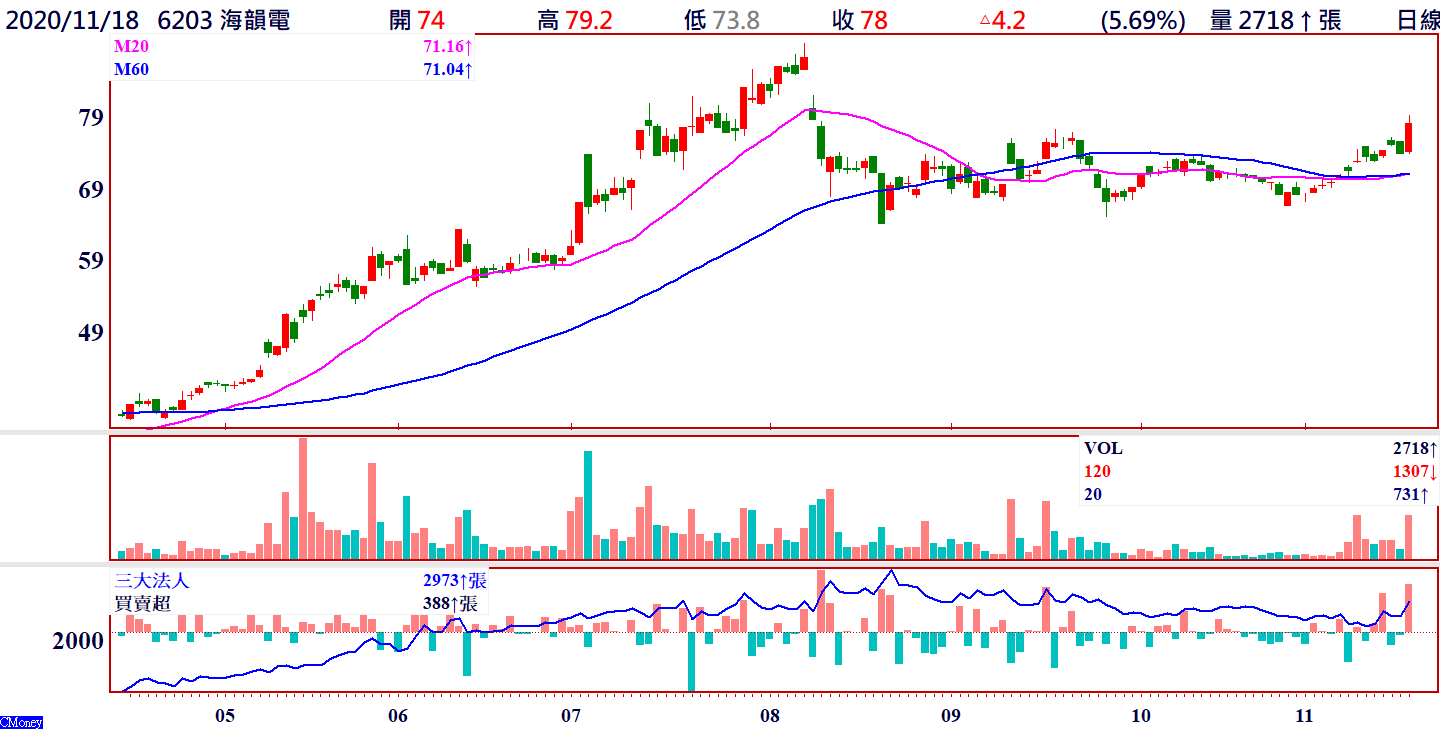Viewport: 1440px width, 750px height.
Task: Click the 2020/11/18 date in header
Action: (71, 20)
